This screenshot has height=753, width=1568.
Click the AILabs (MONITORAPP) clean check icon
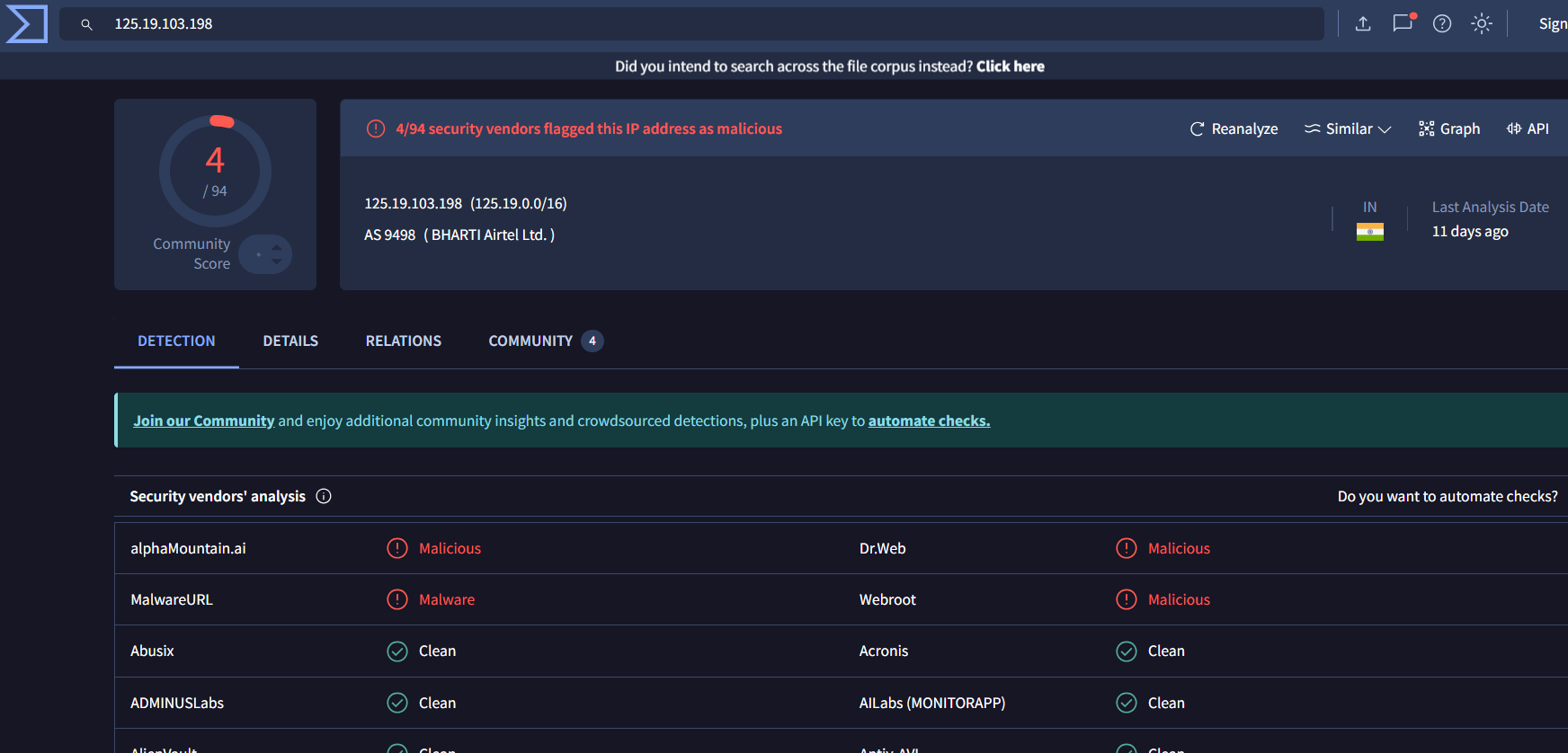click(x=1127, y=703)
